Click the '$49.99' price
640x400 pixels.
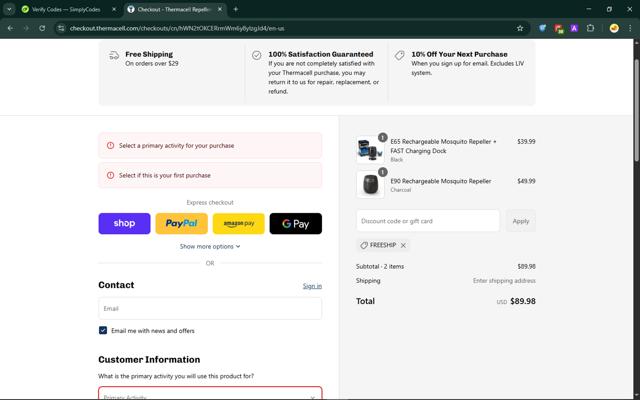(x=526, y=181)
